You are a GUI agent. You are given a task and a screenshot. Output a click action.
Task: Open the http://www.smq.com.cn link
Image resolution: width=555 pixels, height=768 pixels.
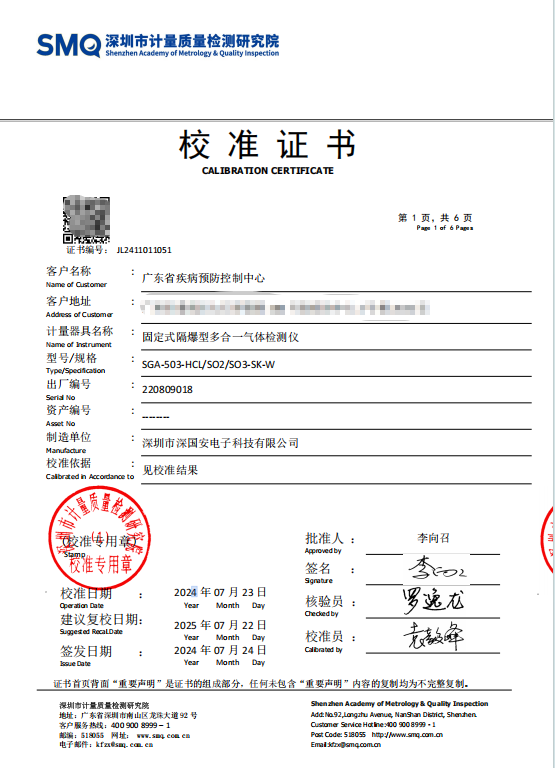[x=407, y=735]
